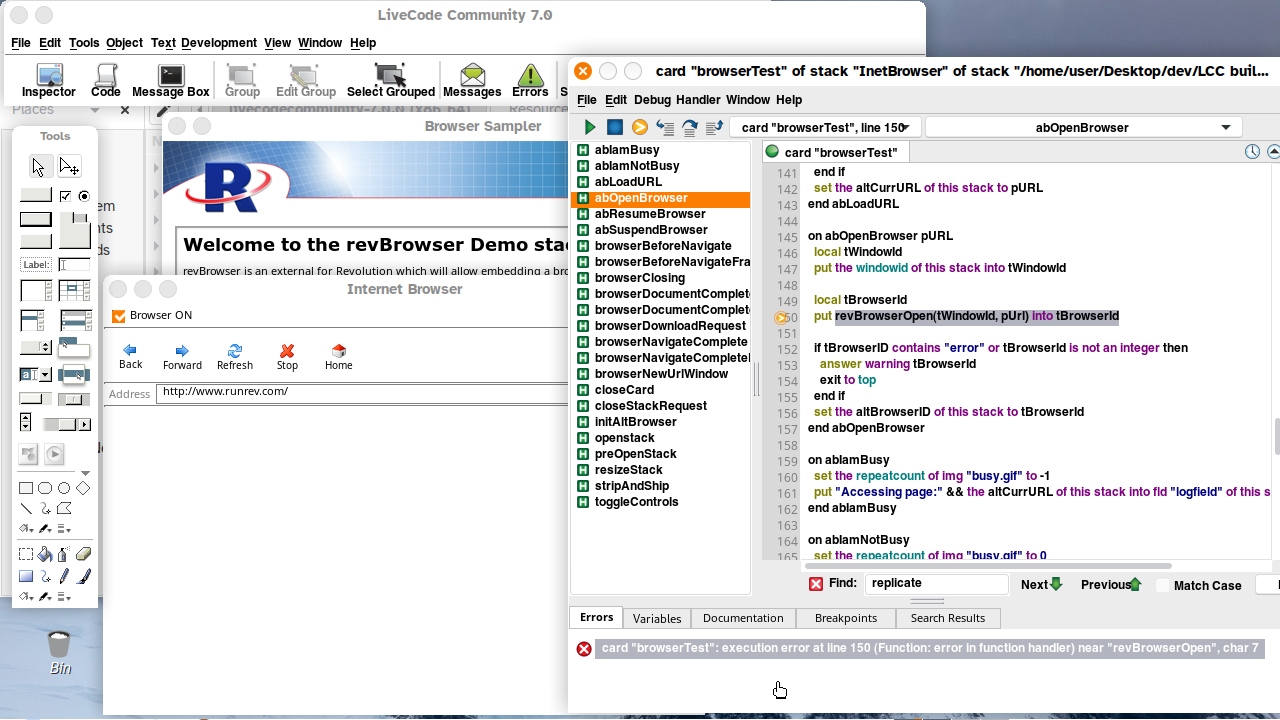The height and width of the screenshot is (720, 1280).
Task: Click Back in Internet Browser window
Action: click(x=131, y=357)
